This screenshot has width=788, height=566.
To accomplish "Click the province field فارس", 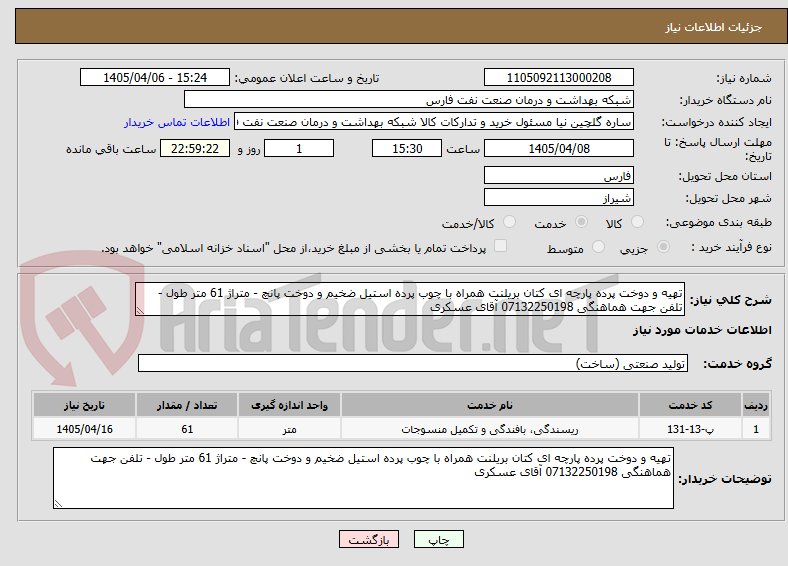I will coord(558,175).
